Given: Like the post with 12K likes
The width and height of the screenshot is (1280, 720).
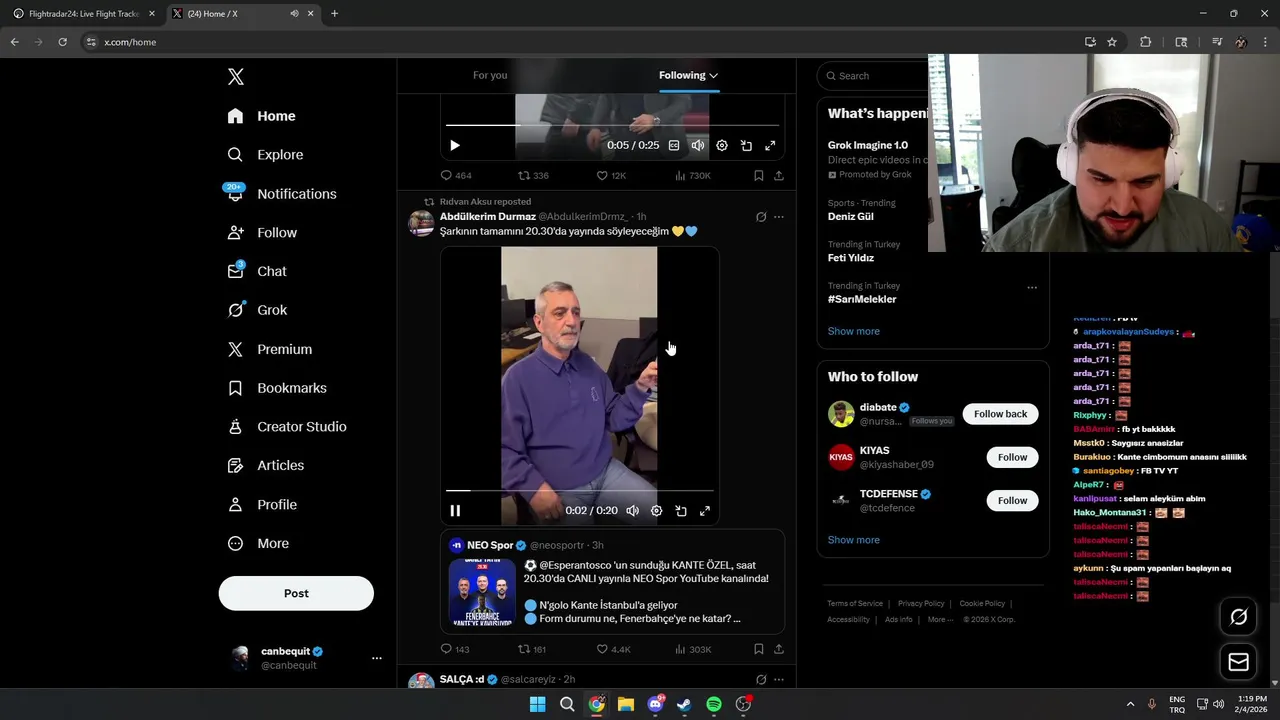Looking at the screenshot, I should click(611, 175).
